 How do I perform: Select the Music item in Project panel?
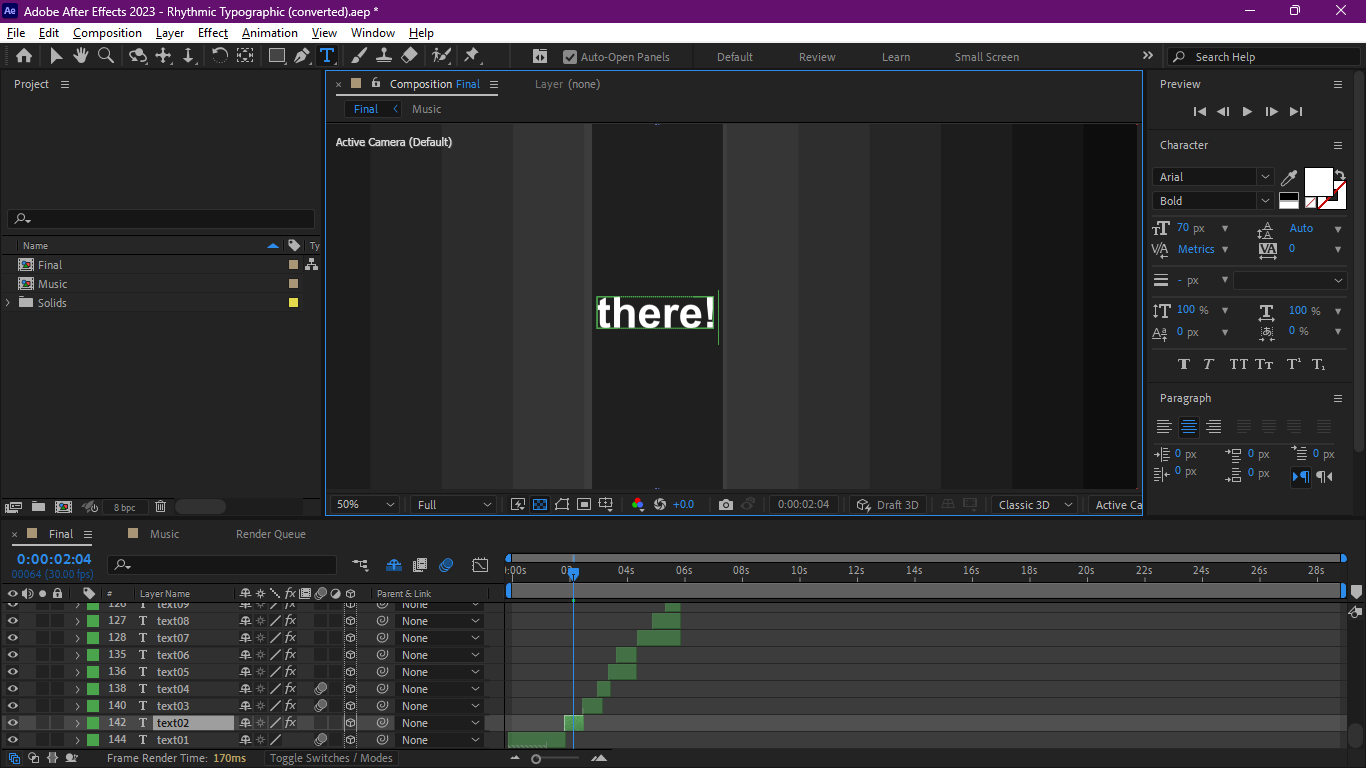pos(53,284)
